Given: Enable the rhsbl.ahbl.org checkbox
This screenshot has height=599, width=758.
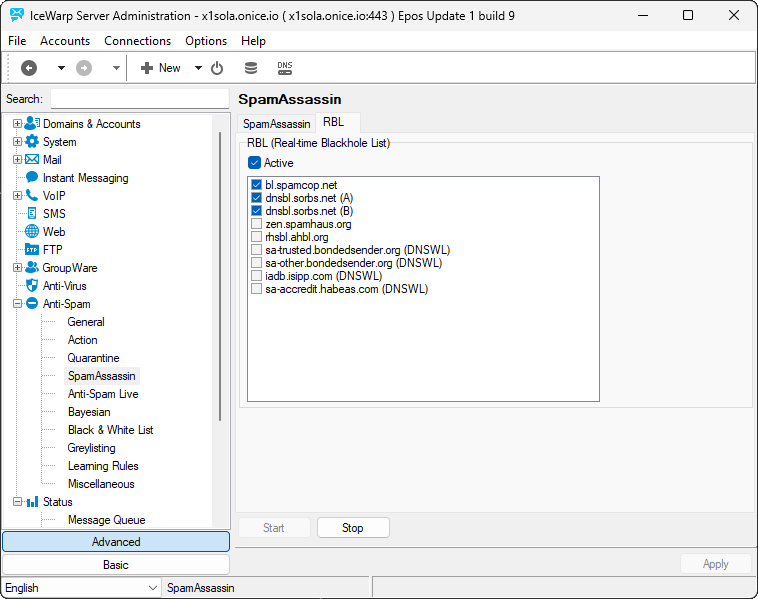Looking at the screenshot, I should coord(257,237).
